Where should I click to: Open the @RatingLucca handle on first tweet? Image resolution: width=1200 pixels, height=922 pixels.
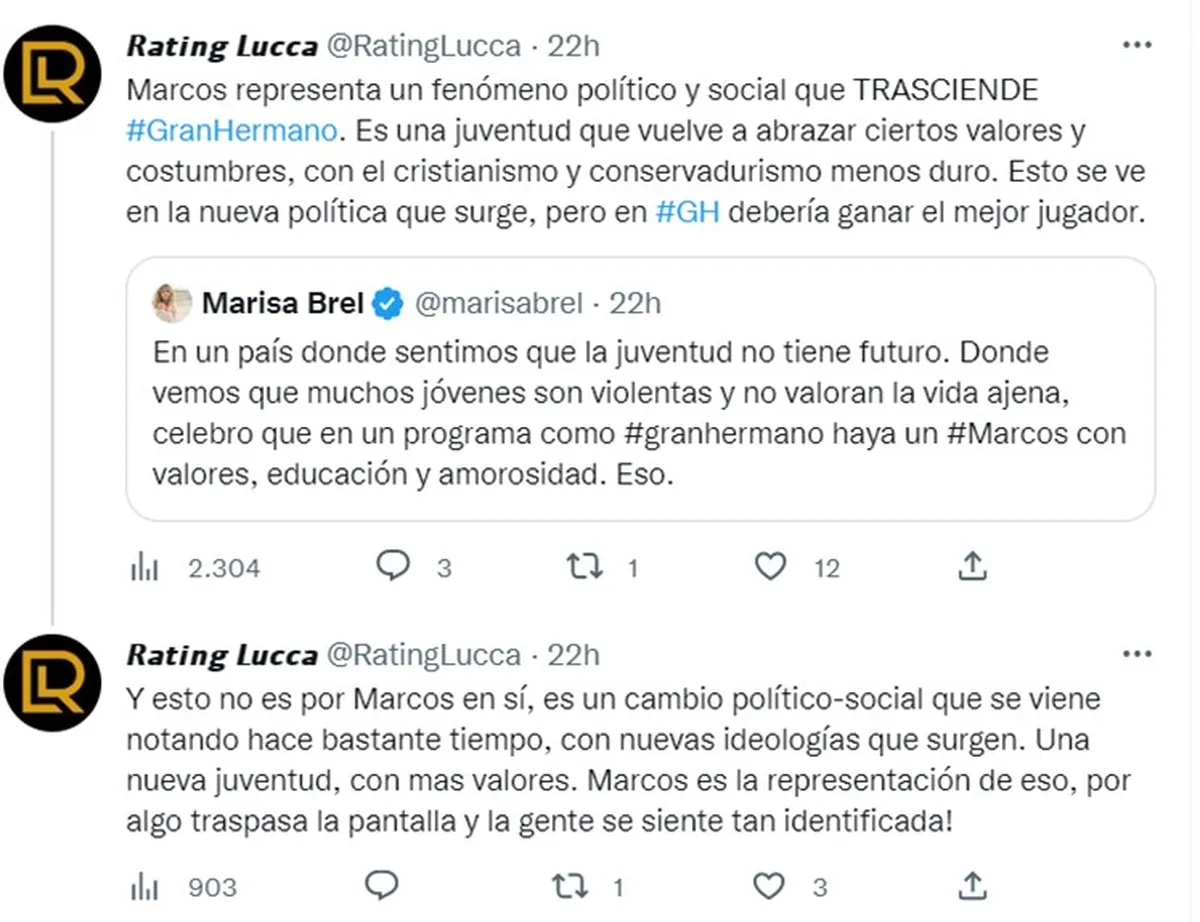point(424,46)
